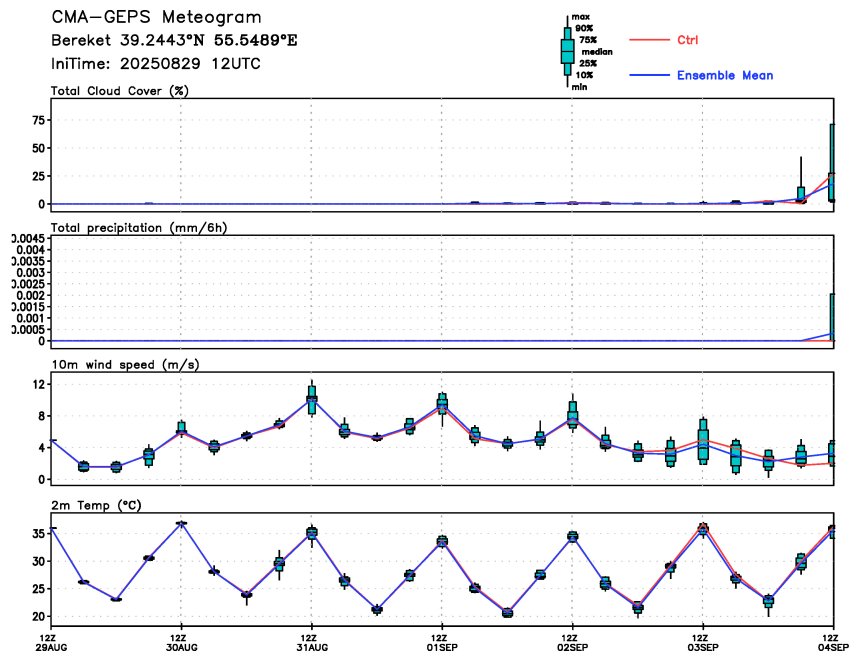Screen dimensions: 860x663
Task: Click the 12Z 30AUG time axis label
Action: [x=182, y=642]
